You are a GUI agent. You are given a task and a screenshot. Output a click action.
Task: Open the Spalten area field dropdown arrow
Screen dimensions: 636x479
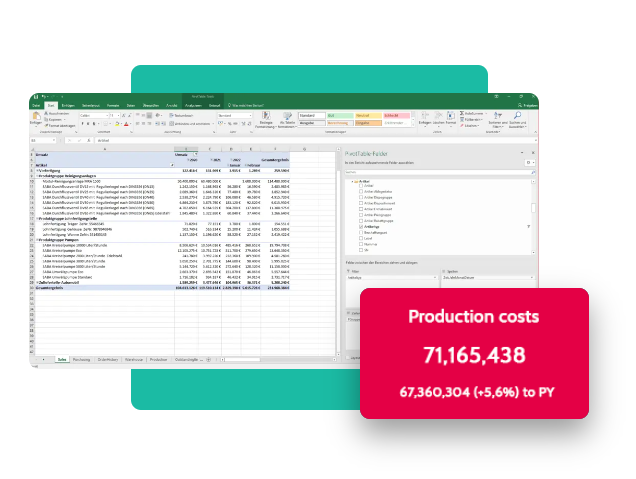(x=532, y=278)
